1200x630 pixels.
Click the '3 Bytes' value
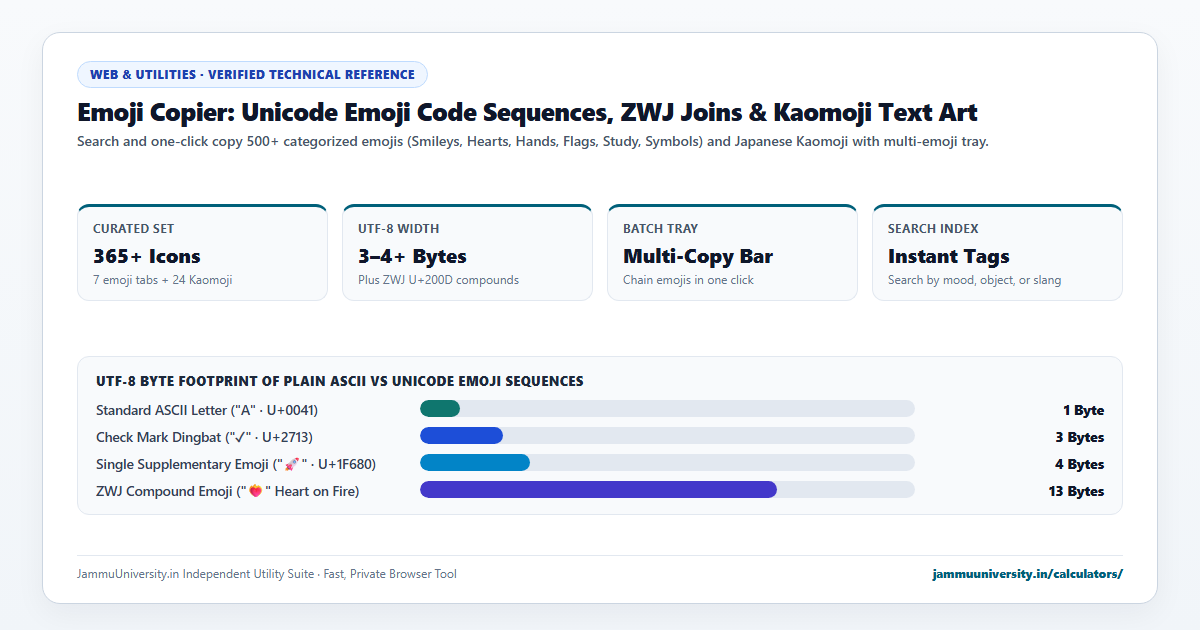(x=1079, y=437)
